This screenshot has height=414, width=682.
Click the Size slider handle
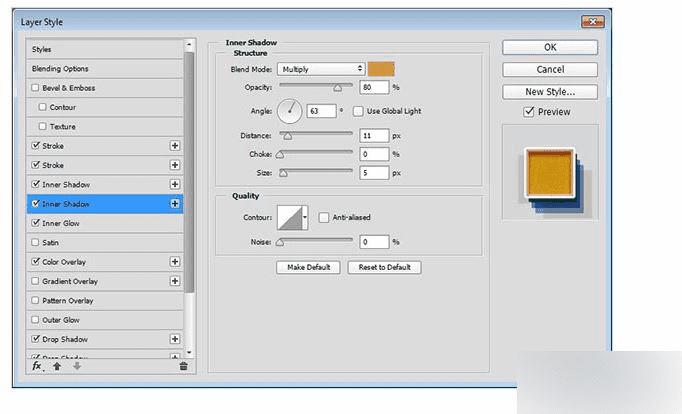283,173
